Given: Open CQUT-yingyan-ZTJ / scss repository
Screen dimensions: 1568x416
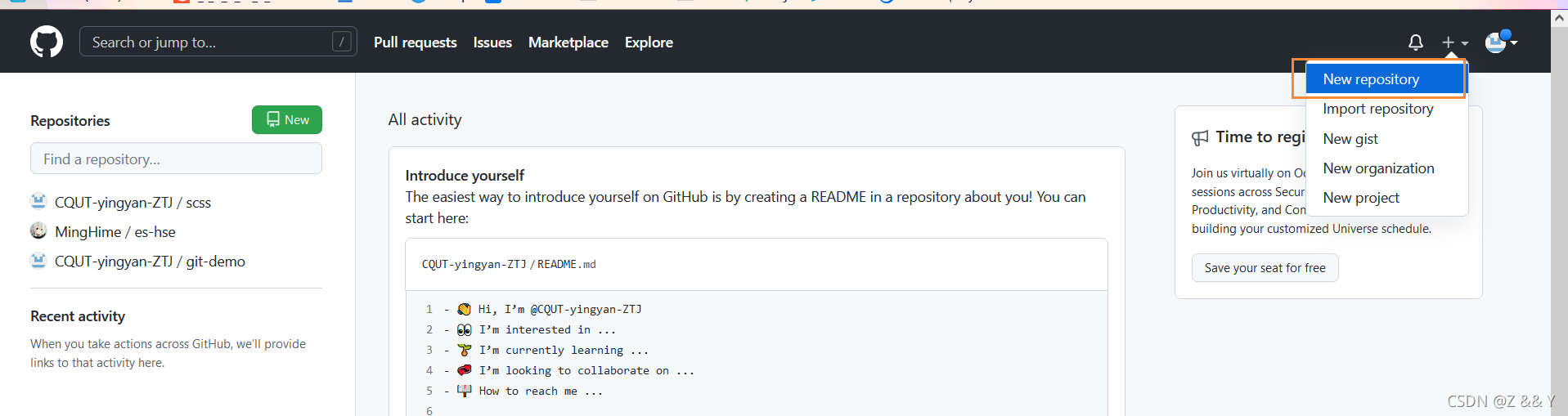Looking at the screenshot, I should point(133,203).
